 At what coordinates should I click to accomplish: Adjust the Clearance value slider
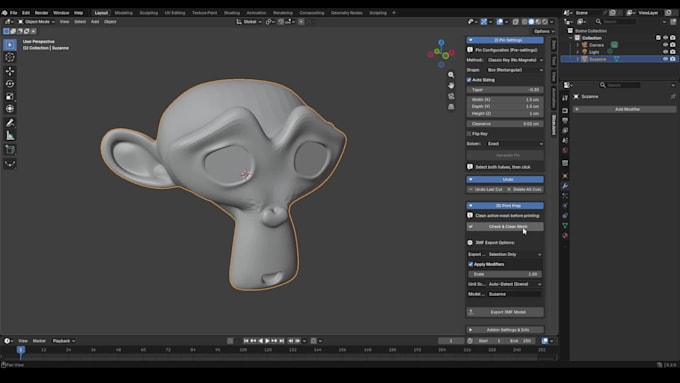tap(505, 124)
